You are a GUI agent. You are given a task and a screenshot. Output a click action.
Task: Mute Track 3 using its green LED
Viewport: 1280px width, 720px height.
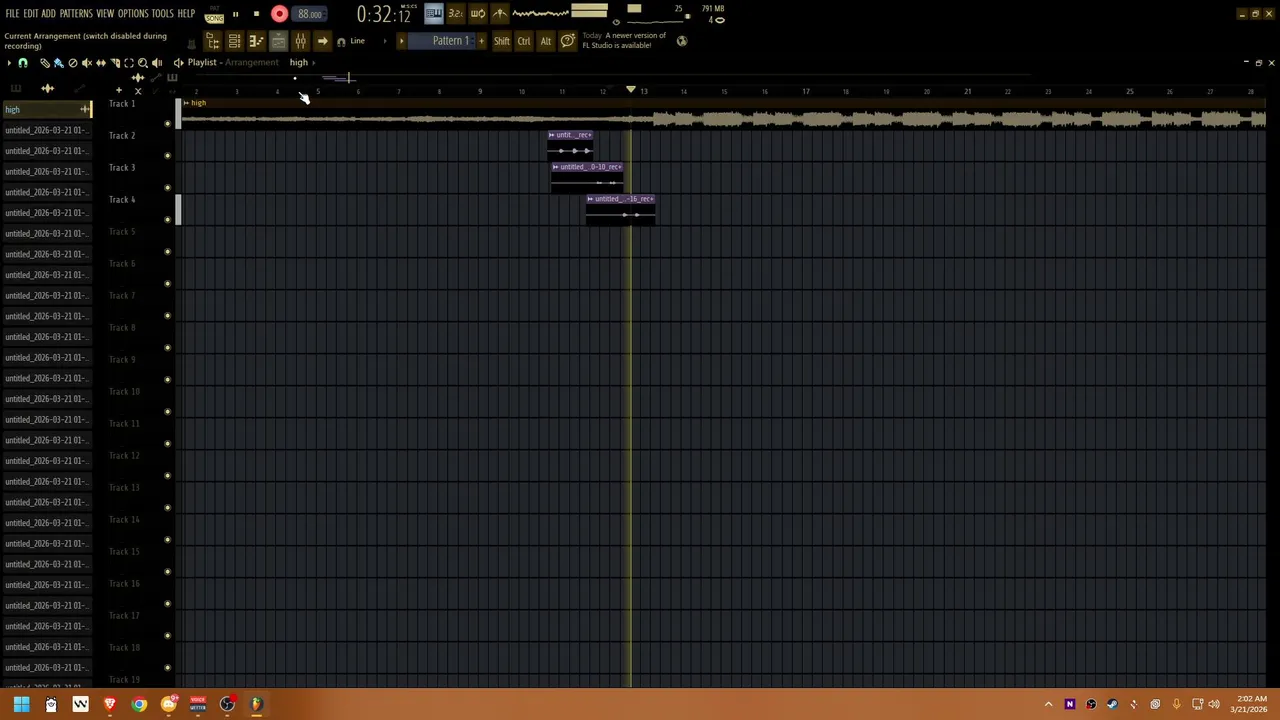[x=167, y=188]
